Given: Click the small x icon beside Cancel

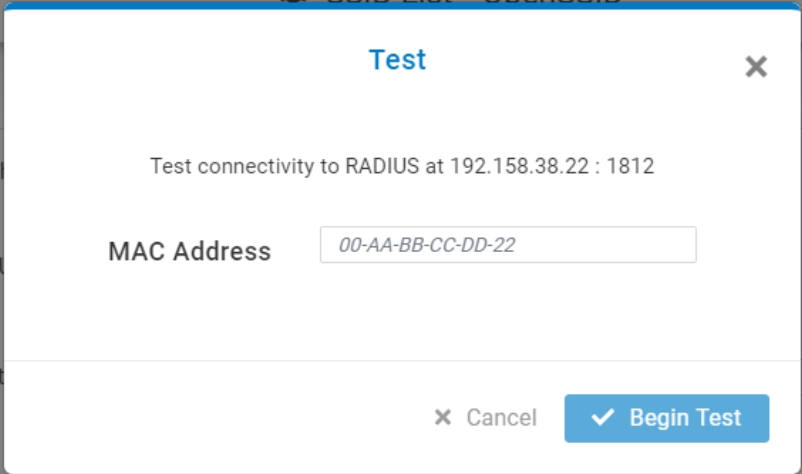Looking at the screenshot, I should pyautogui.click(x=443, y=418).
